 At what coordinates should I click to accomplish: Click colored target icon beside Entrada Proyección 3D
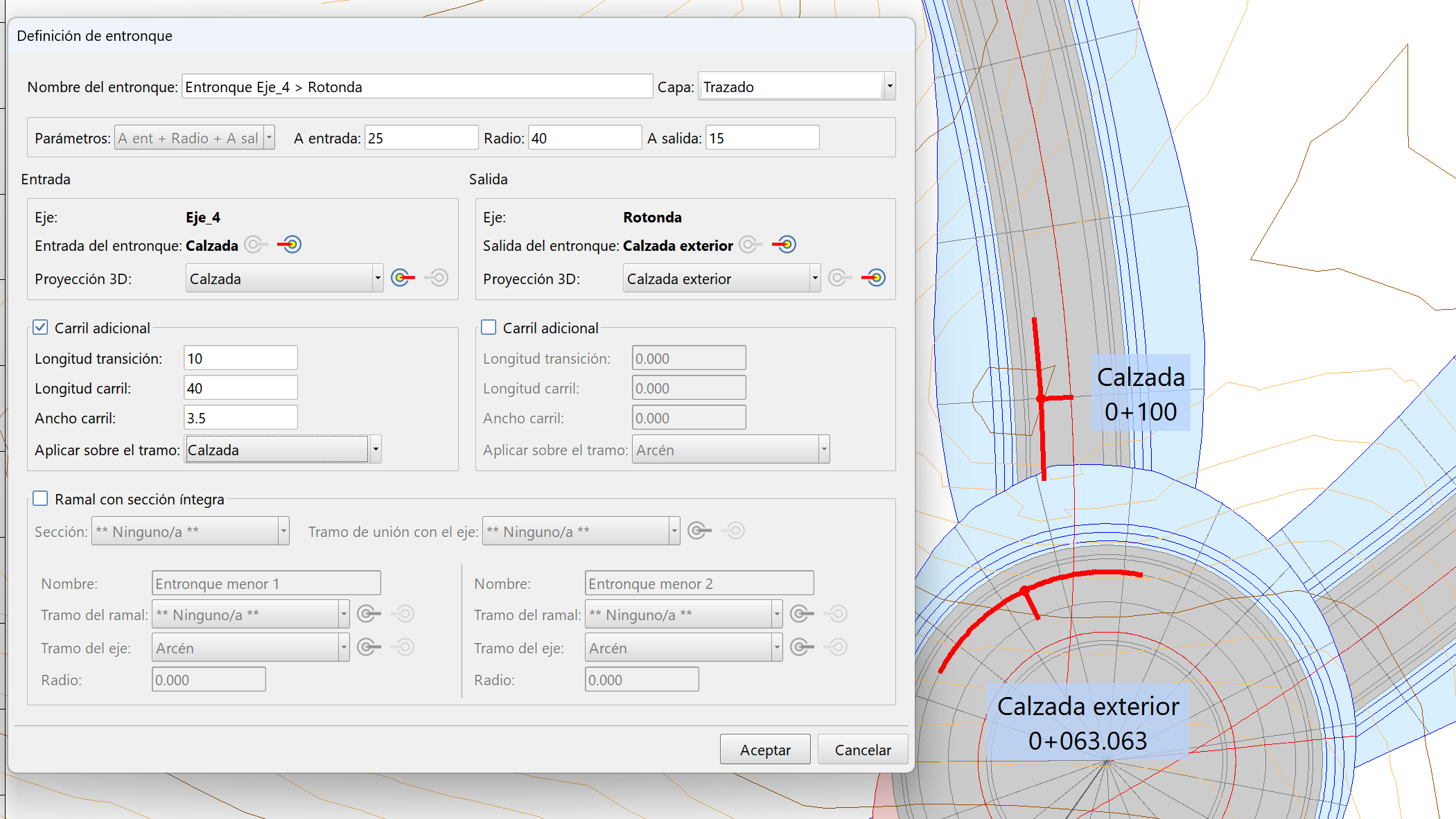[x=403, y=278]
